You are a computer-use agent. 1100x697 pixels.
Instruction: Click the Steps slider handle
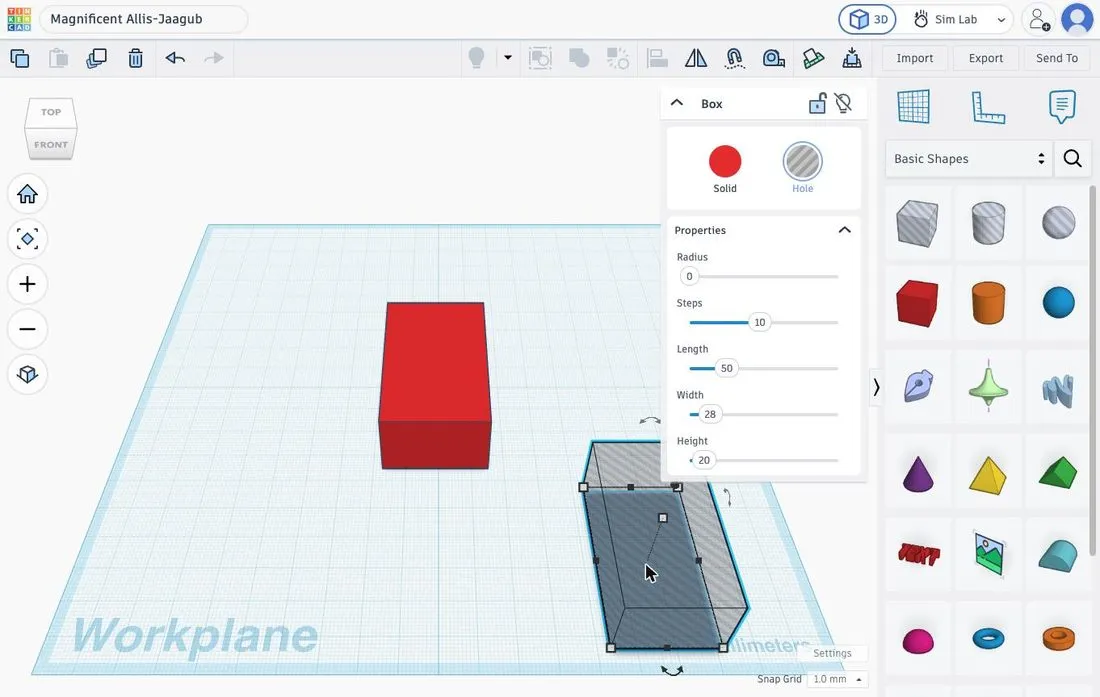[x=759, y=323]
